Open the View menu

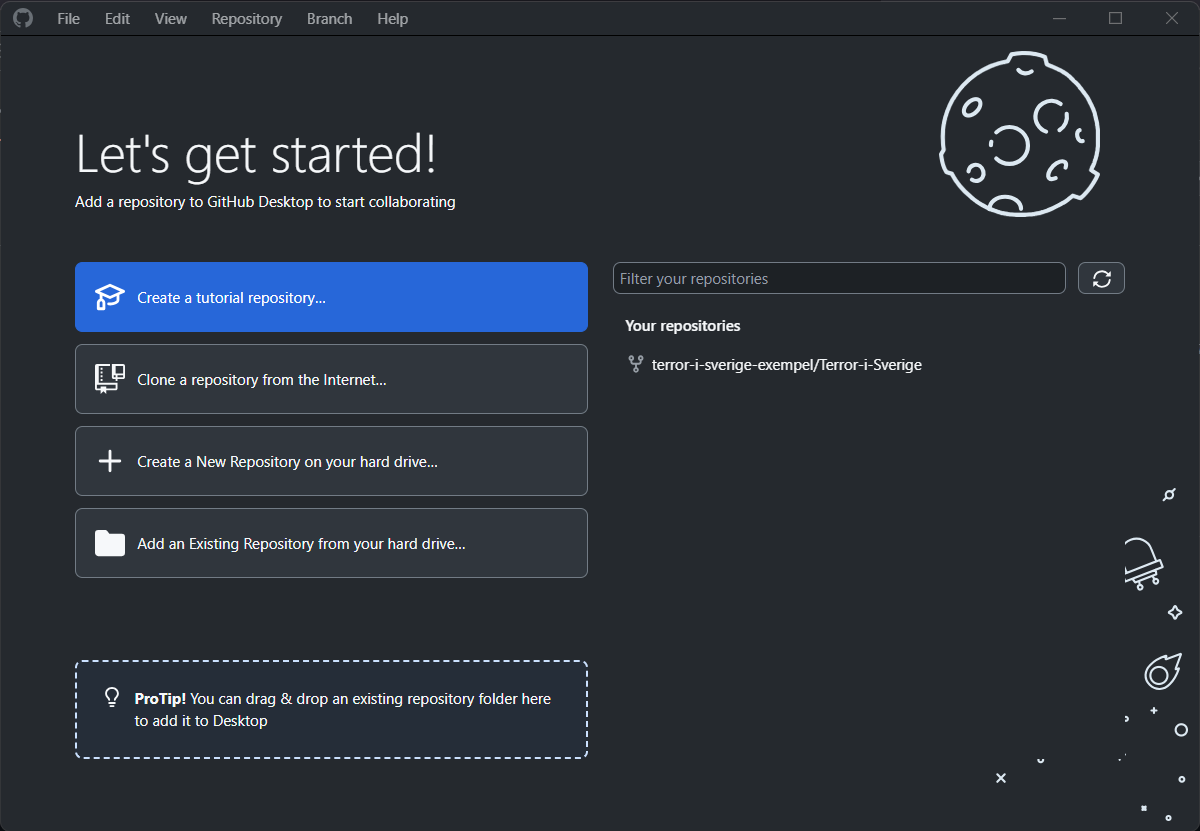pos(171,19)
